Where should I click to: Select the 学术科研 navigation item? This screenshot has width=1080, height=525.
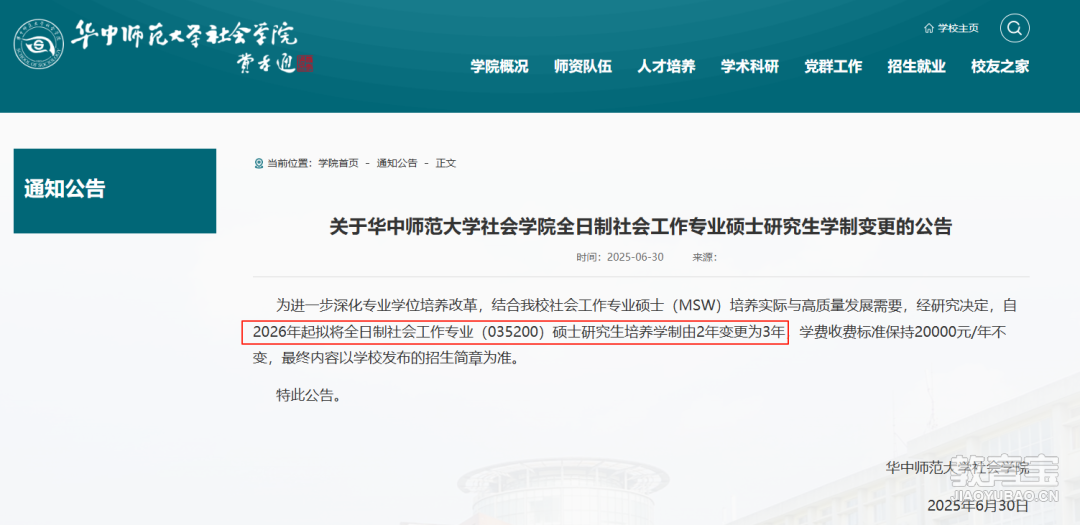point(749,67)
